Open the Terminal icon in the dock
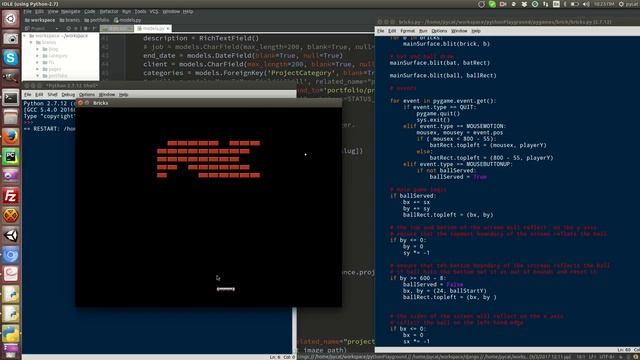Viewport: 640px width, 360px height. coord(11,98)
